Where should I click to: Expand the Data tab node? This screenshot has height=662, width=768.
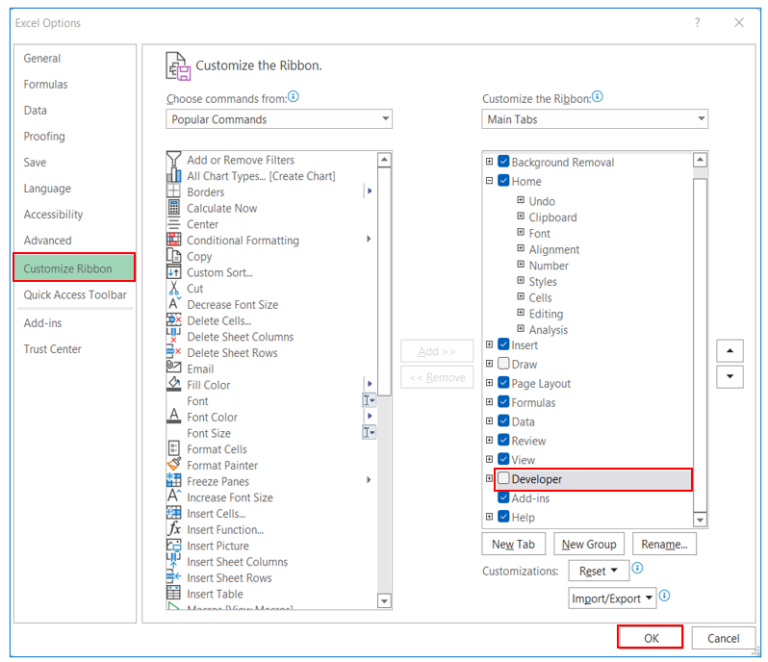[489, 421]
